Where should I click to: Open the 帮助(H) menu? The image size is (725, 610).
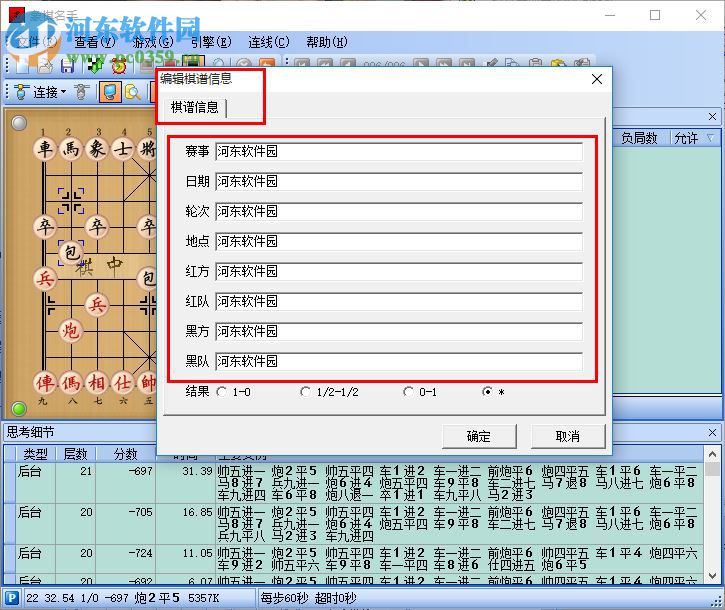point(327,42)
